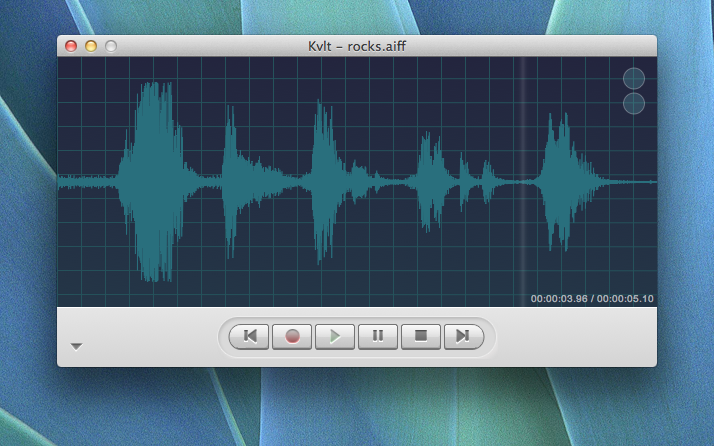Click the time readout 00:00:03.96 / 00:00:05.10
Image resolution: width=714 pixels, height=446 pixels.
pos(592,299)
